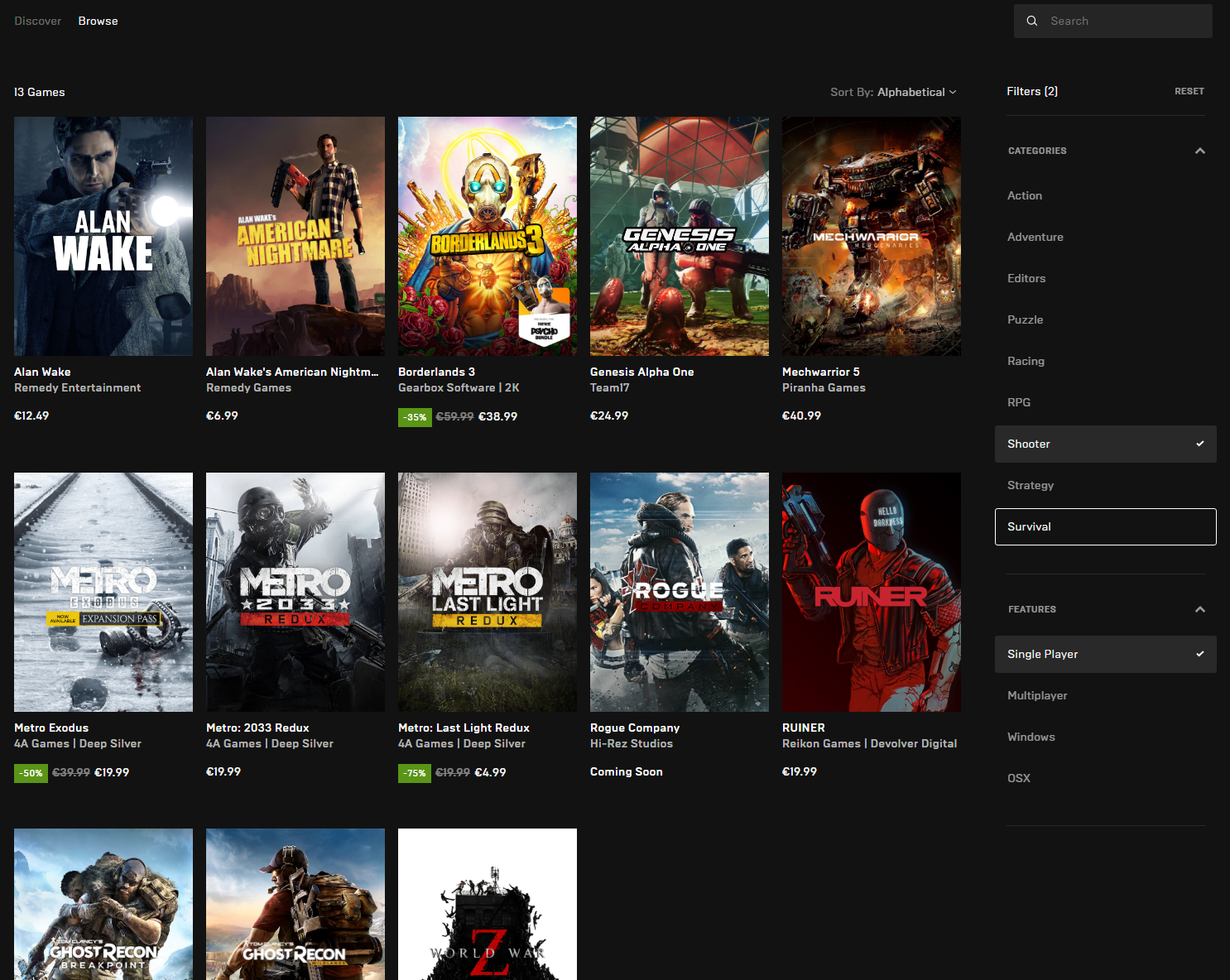Click the Alan Wake game title

42,372
